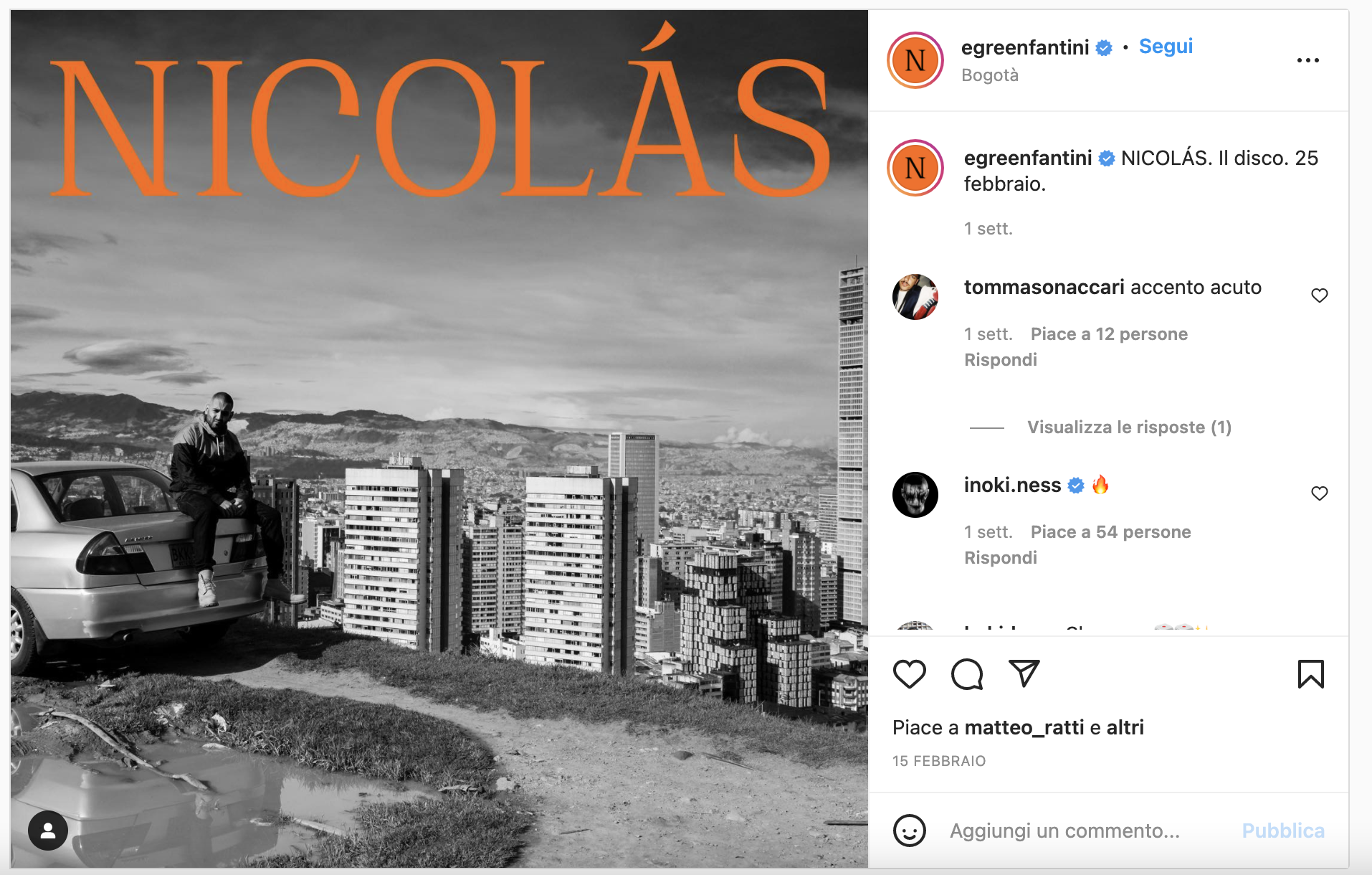Reply to inoki.ness's comment via Rispondi

point(1000,558)
